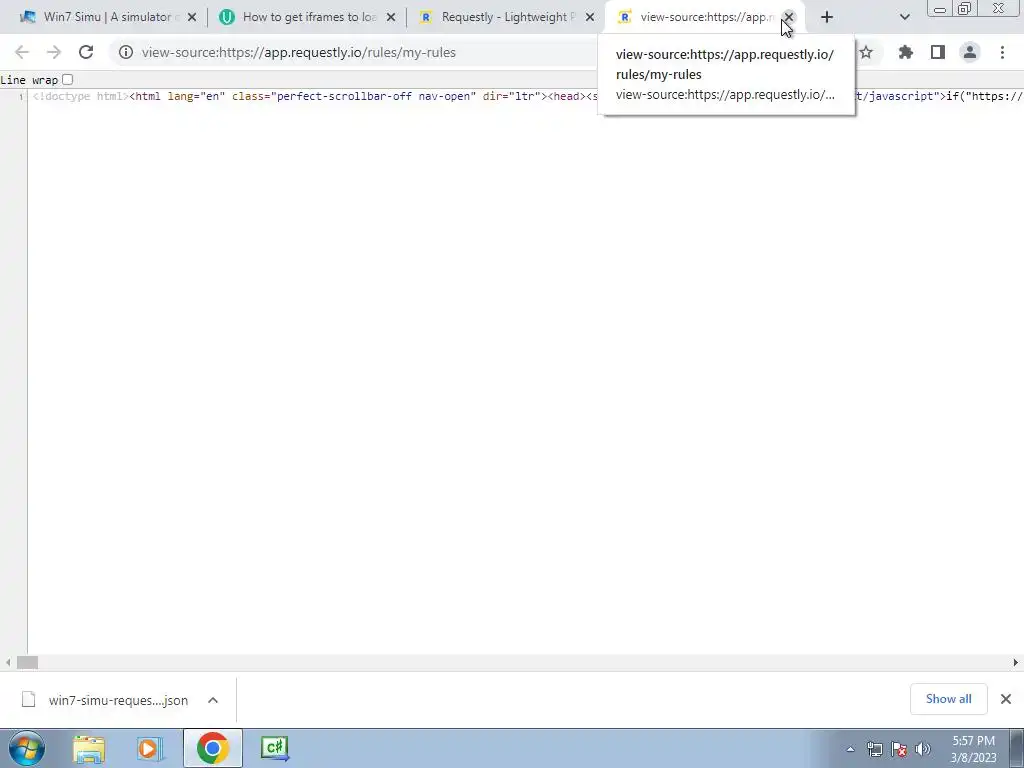
Task: Close the view-source tab
Action: click(789, 18)
